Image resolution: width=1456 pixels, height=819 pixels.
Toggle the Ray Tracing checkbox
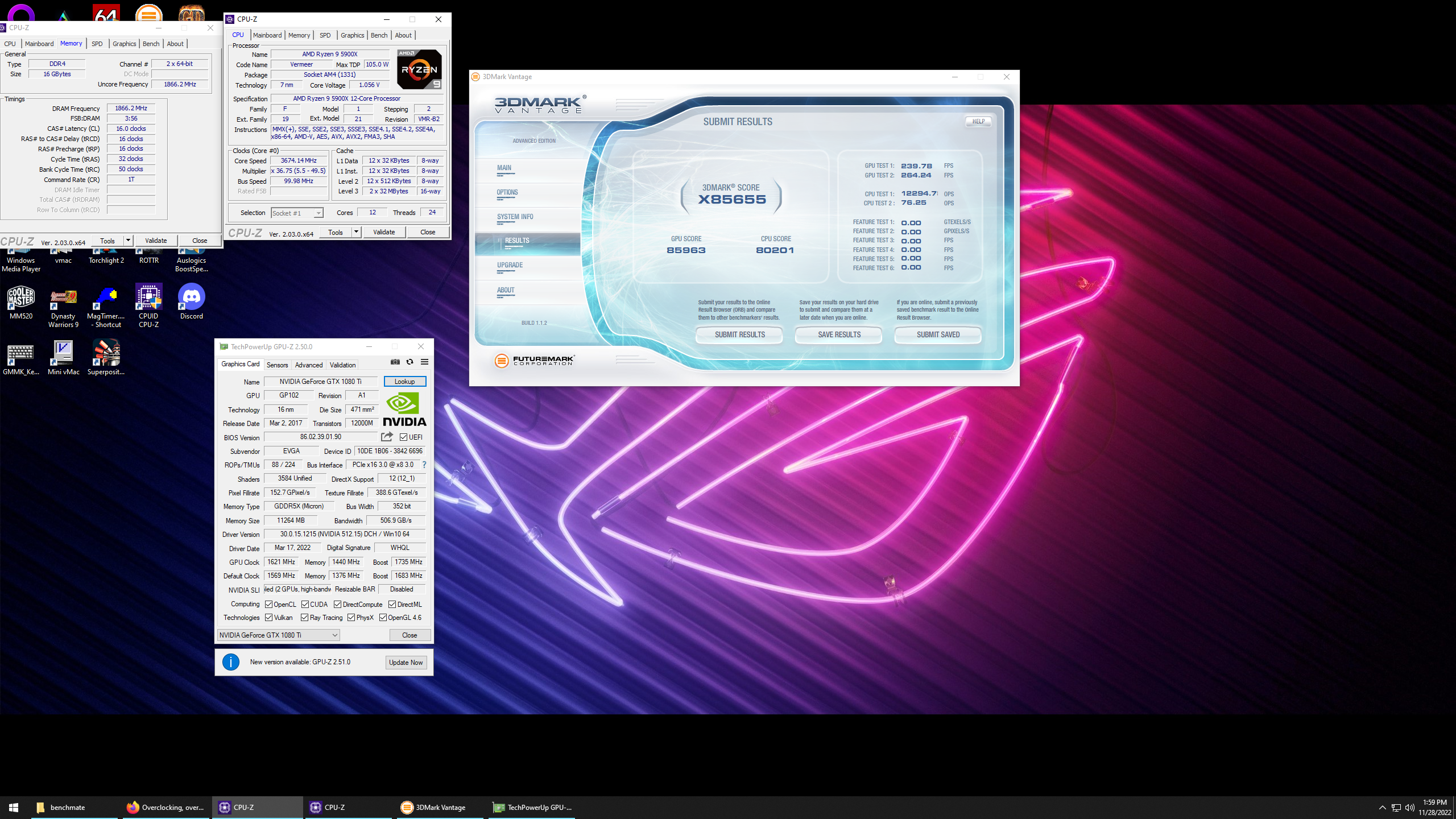tap(305, 618)
